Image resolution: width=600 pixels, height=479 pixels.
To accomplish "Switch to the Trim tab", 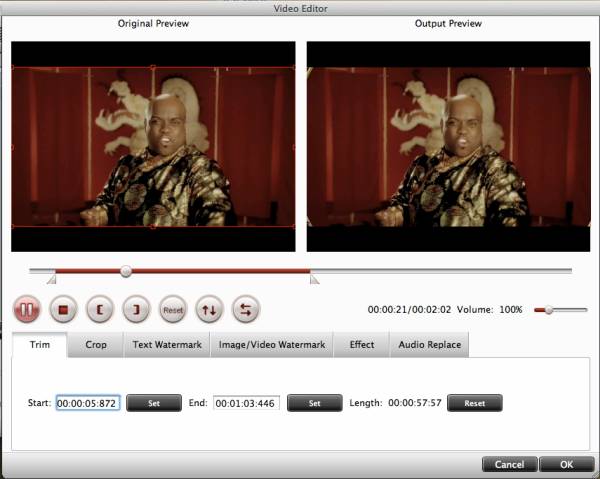I will pyautogui.click(x=40, y=345).
